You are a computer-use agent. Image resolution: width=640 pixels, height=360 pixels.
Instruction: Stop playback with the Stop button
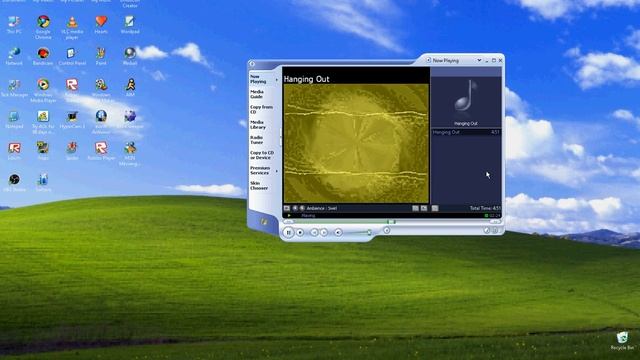[x=300, y=232]
